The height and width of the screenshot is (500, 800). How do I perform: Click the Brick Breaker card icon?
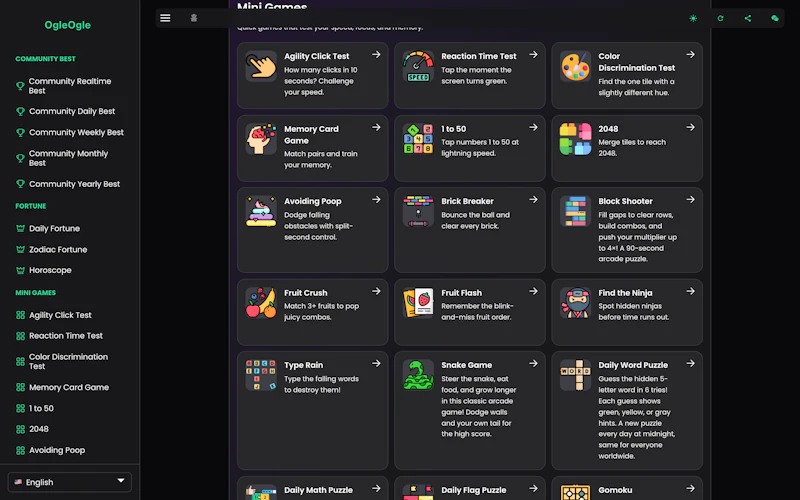click(x=418, y=211)
